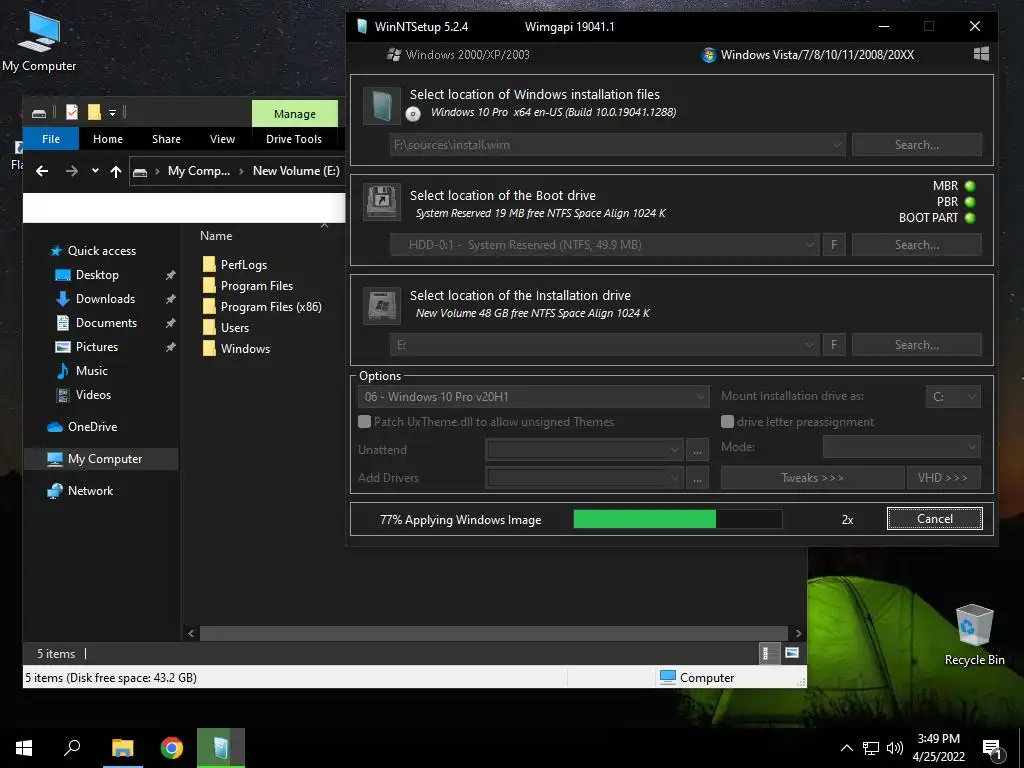Click the Windows logo icon in WinNTSetup

click(x=981, y=54)
